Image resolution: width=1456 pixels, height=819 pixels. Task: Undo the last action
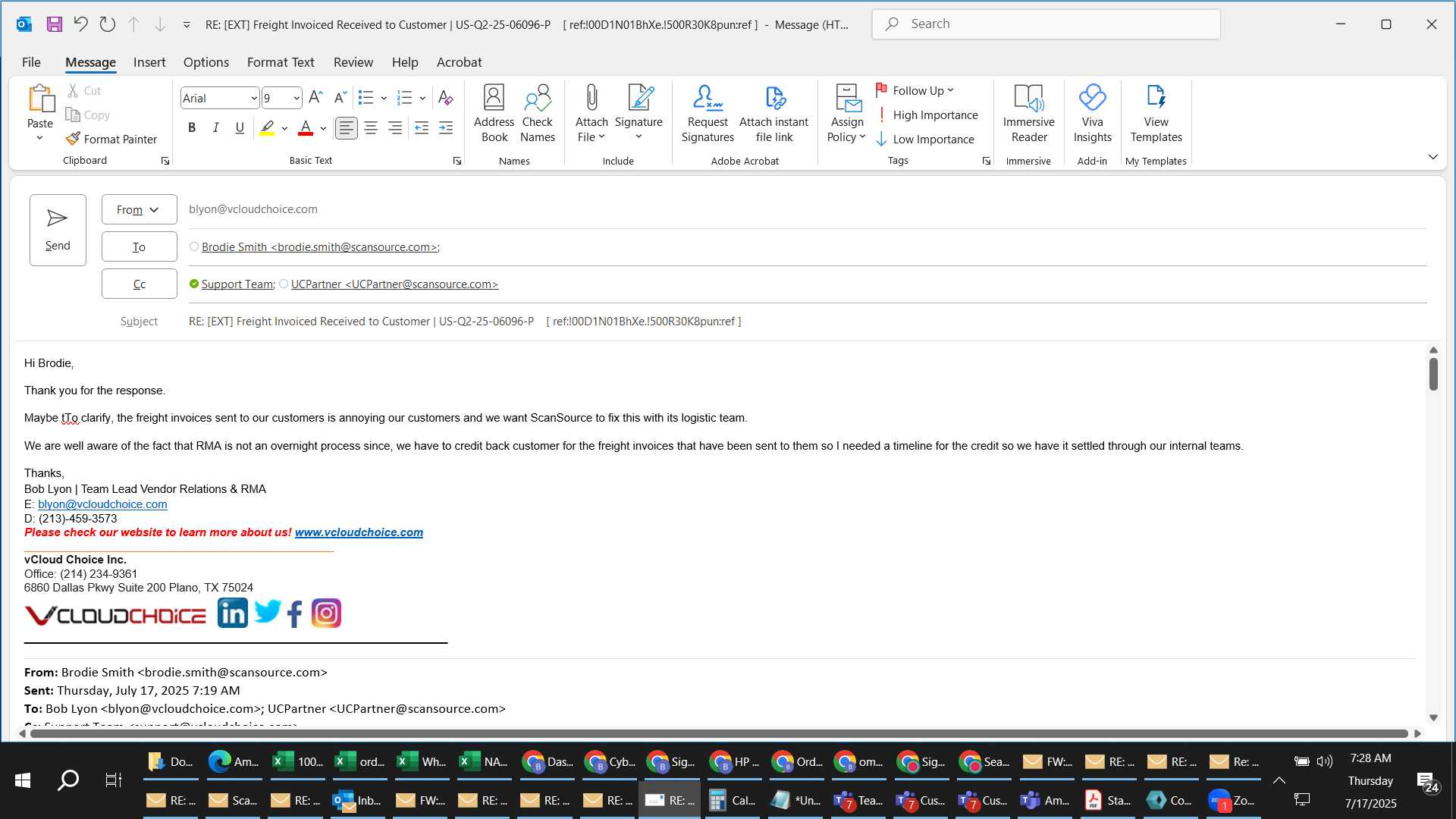pos(80,24)
